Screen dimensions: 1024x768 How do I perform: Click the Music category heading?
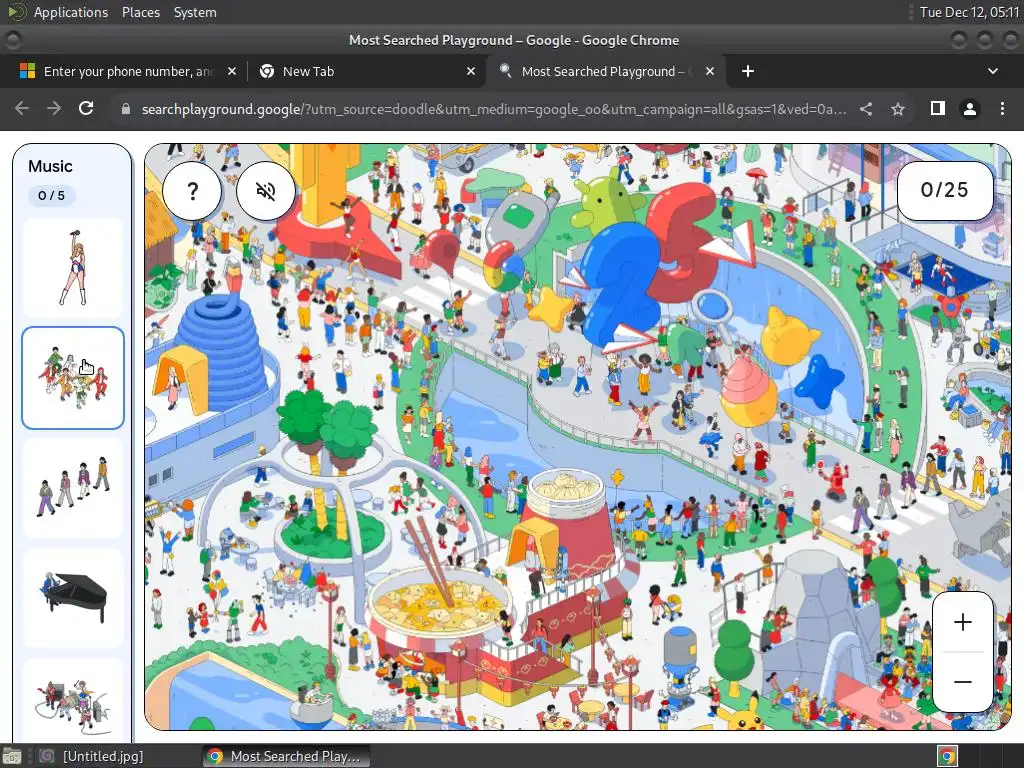pyautogui.click(x=50, y=166)
